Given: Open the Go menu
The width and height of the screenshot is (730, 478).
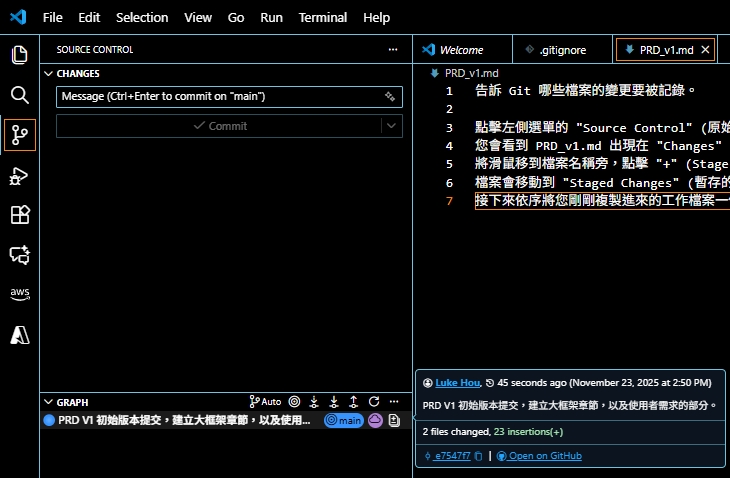Looking at the screenshot, I should click(236, 18).
